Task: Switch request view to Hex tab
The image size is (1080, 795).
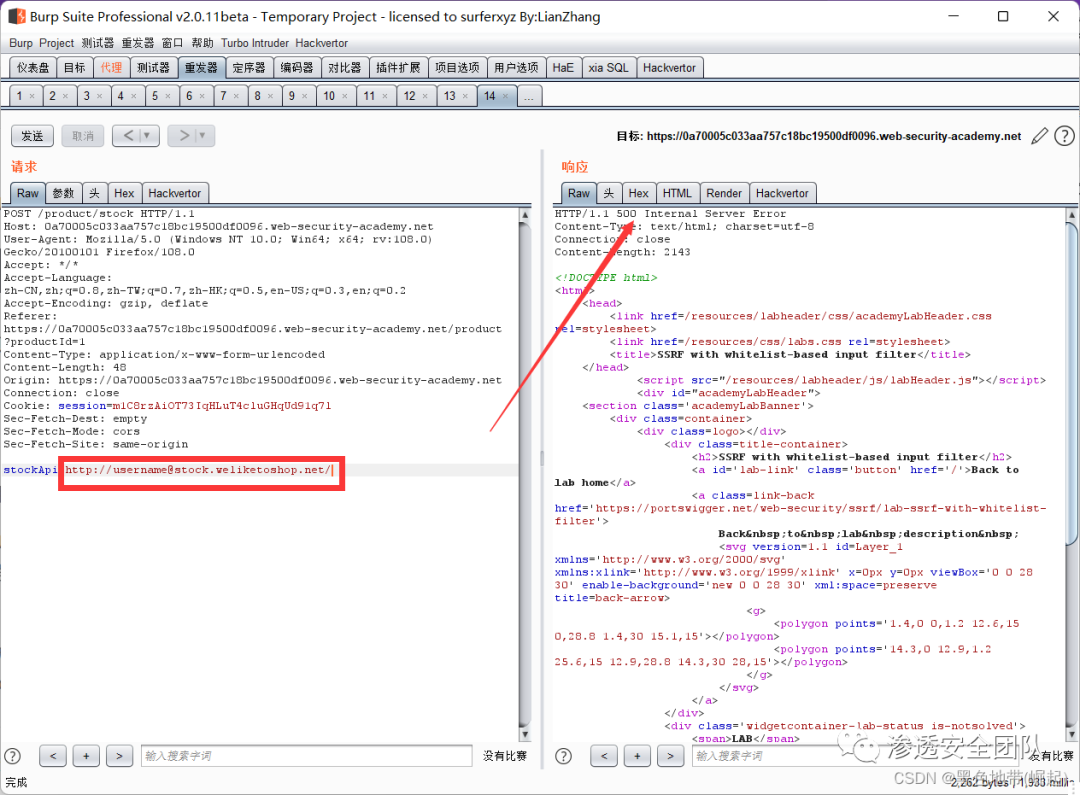Action: (124, 194)
